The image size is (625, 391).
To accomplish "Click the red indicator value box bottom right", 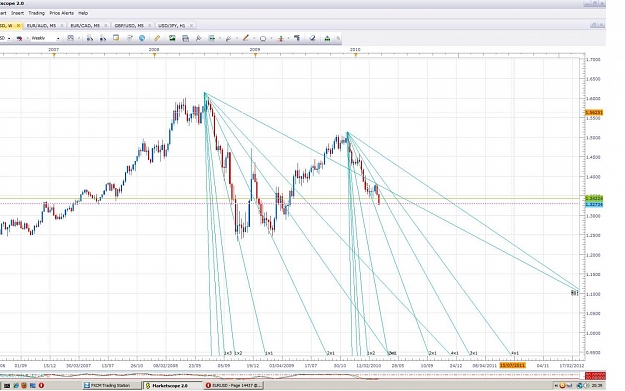I will pos(595,375).
